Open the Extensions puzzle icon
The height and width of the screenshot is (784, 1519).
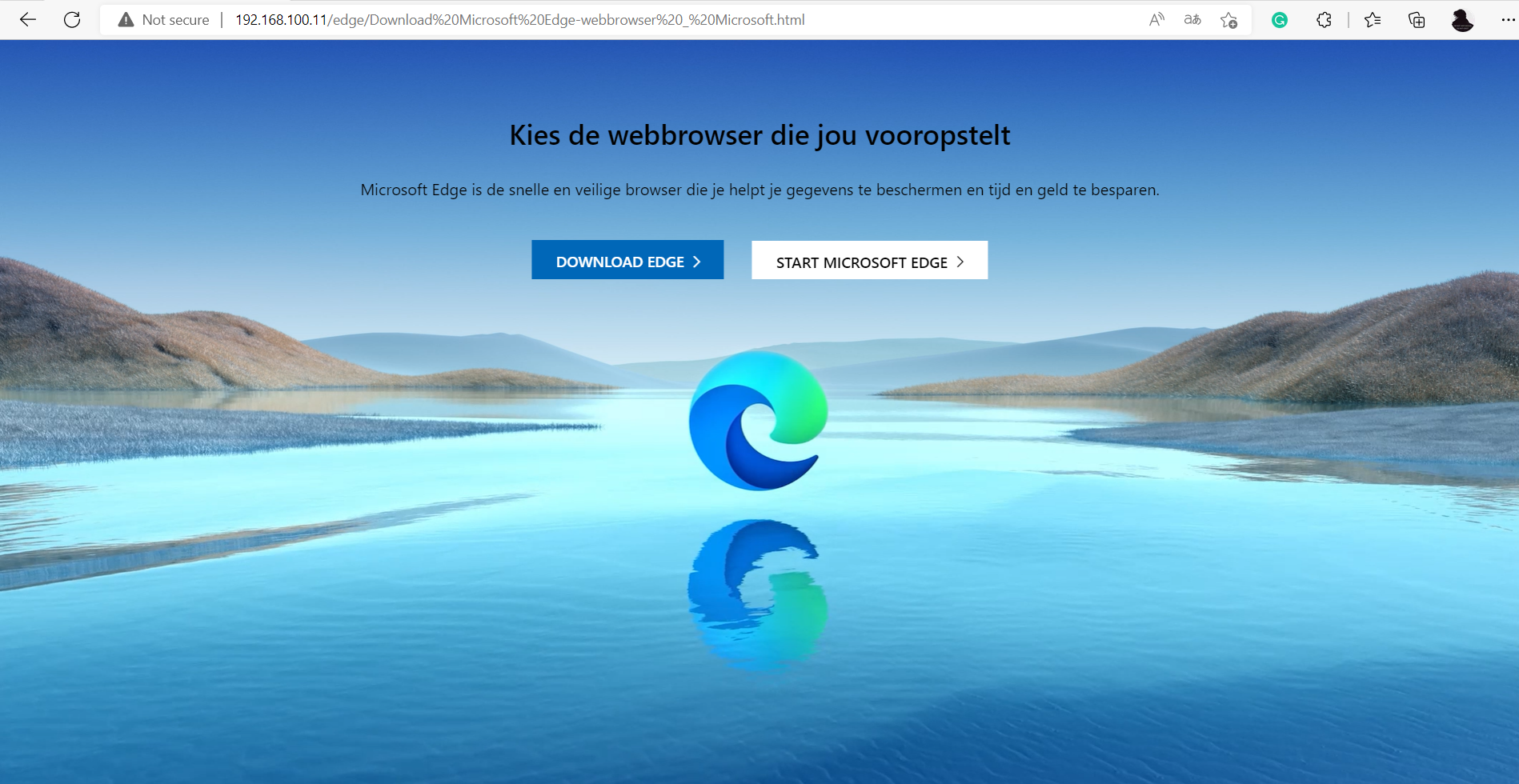click(x=1324, y=20)
